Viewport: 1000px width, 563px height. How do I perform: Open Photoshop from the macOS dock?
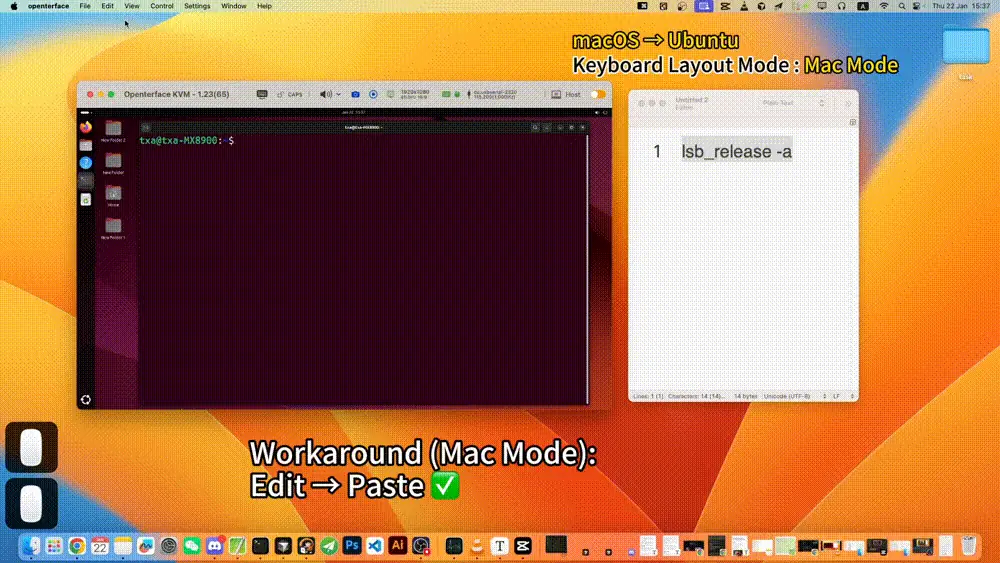[352, 546]
